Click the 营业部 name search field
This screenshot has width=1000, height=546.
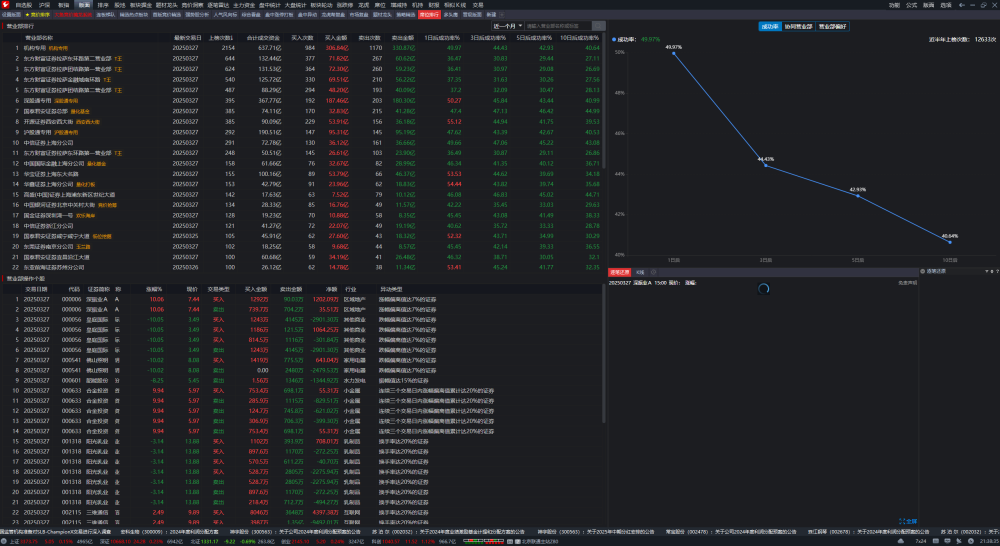tap(559, 26)
